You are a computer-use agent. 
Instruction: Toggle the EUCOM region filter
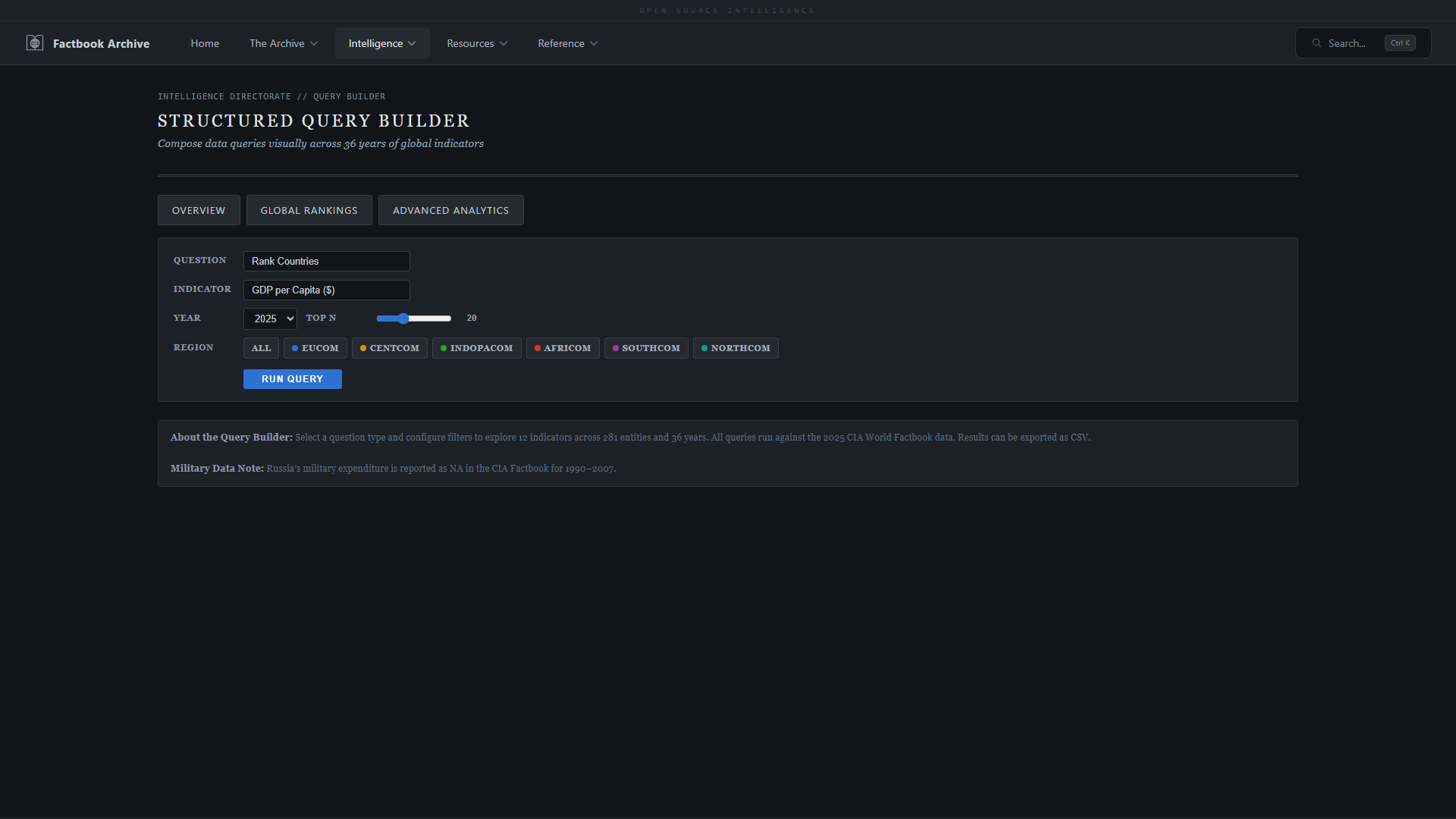click(x=315, y=348)
